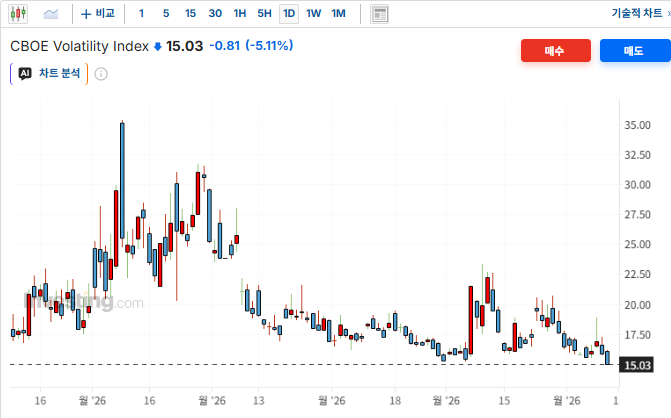Select the 30 minute interval
The width and height of the screenshot is (671, 418).
pyautogui.click(x=215, y=14)
